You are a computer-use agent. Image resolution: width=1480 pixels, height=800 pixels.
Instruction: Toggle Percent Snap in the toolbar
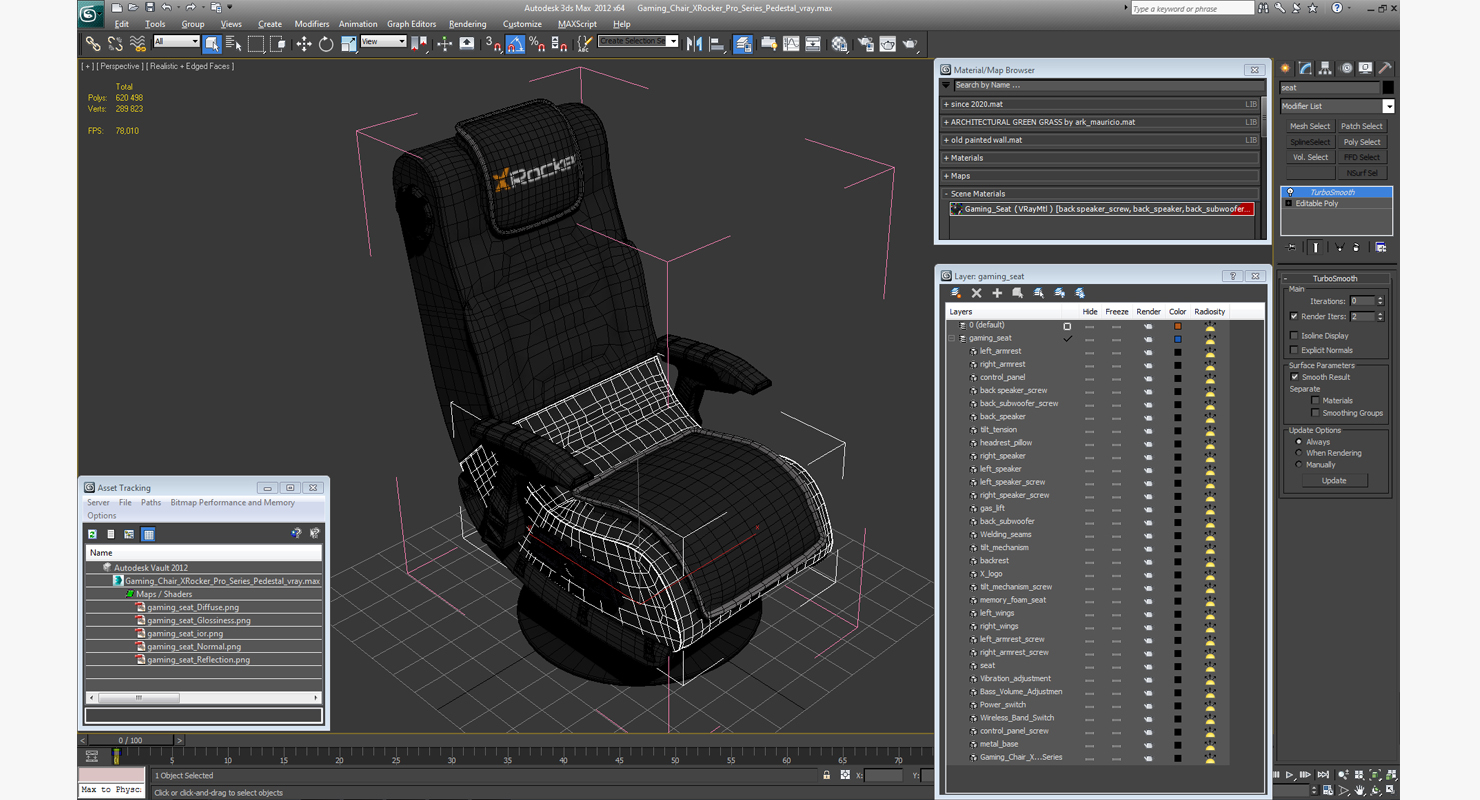pyautogui.click(x=537, y=44)
